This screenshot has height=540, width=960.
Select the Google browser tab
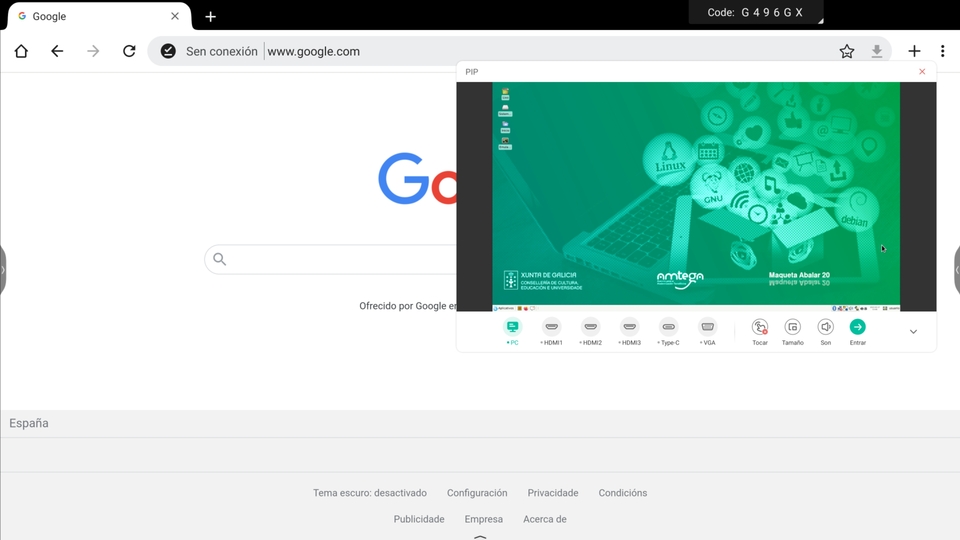coord(95,17)
